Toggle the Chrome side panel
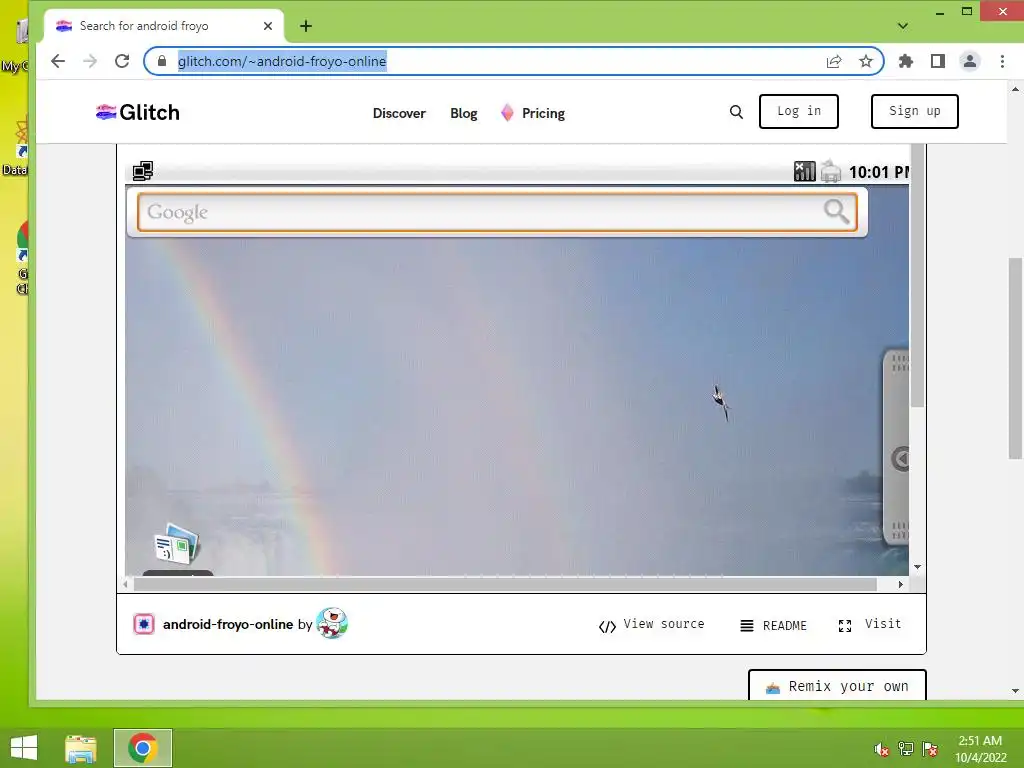The image size is (1024, 768). [938, 61]
